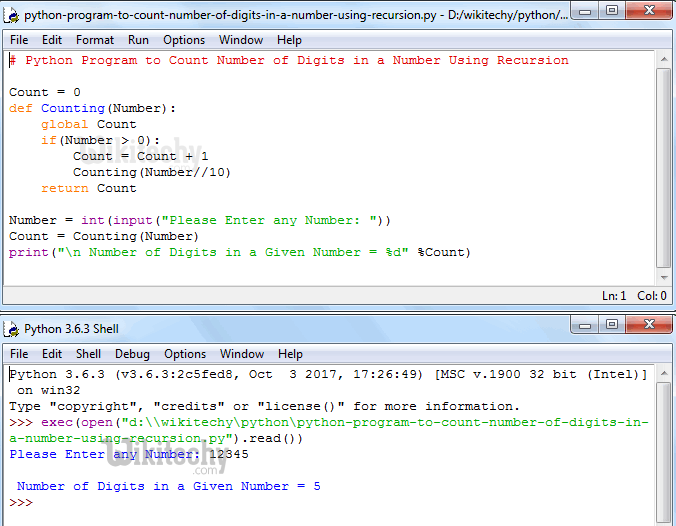Open the Shell menu in Python Shell
The image size is (676, 526).
89,354
